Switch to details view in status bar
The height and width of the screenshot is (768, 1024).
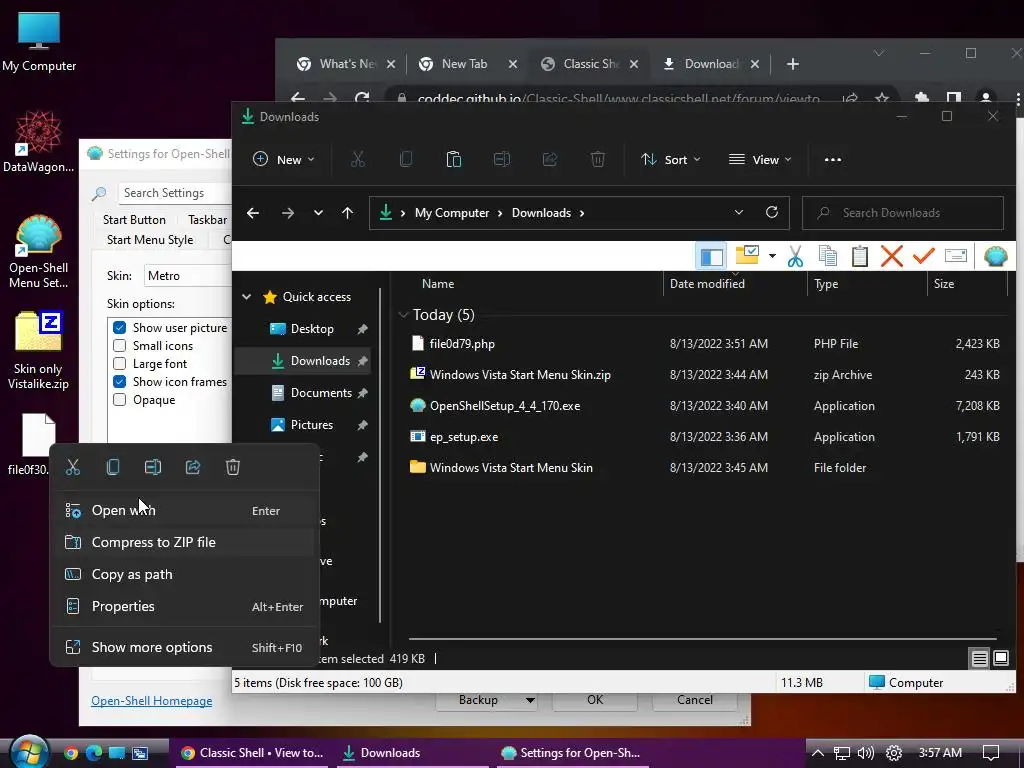[x=979, y=658]
